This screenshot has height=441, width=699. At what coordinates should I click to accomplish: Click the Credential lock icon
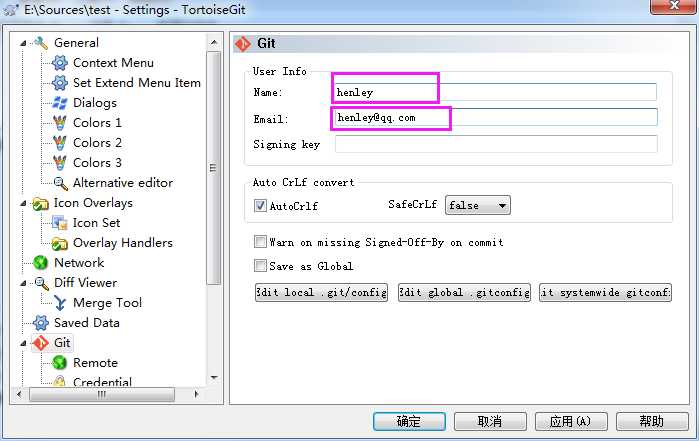point(60,380)
